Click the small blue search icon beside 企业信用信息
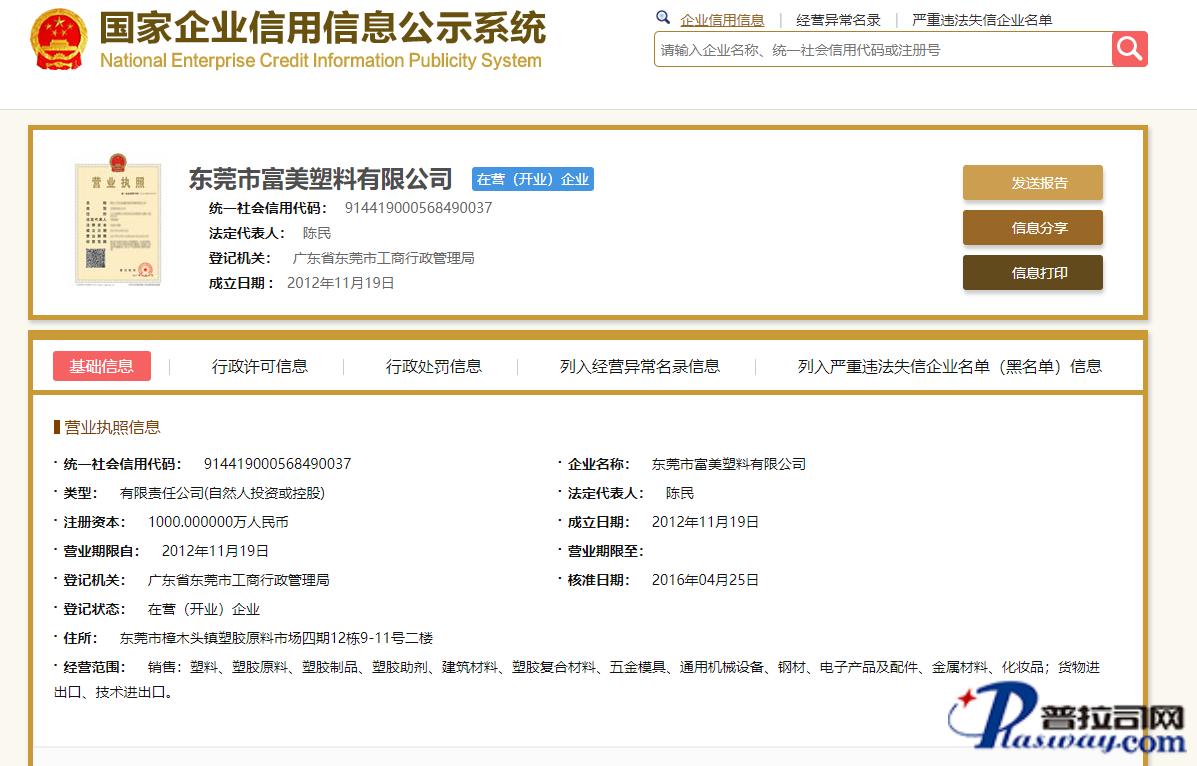Screen dimensions: 1197x766 coord(663,18)
